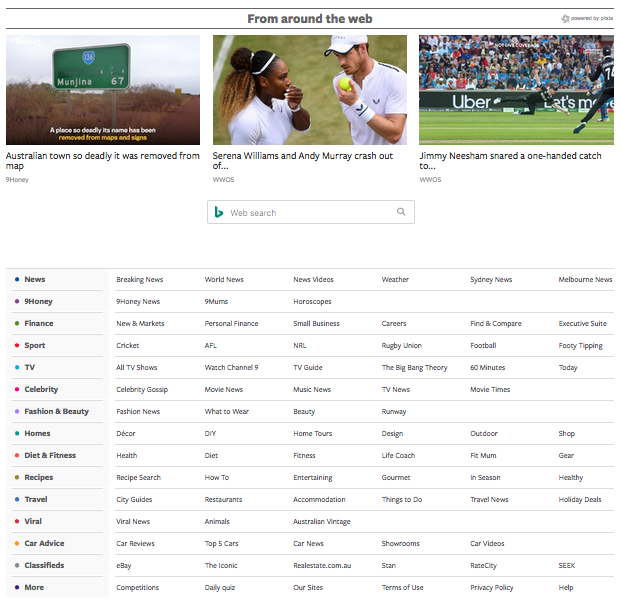Viewport: 622px width, 612px height.
Task: Open the Serena Williams and Andy Murray photo
Action: [x=310, y=90]
